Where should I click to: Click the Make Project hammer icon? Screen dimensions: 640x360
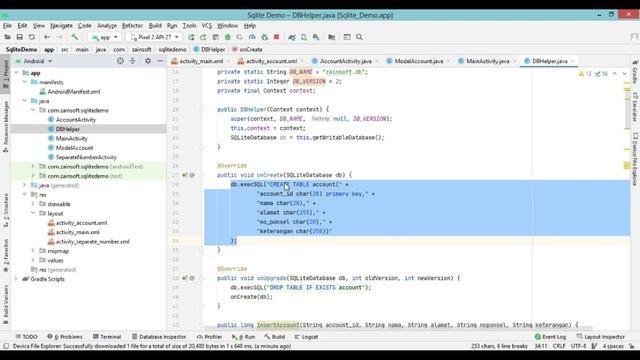point(75,37)
